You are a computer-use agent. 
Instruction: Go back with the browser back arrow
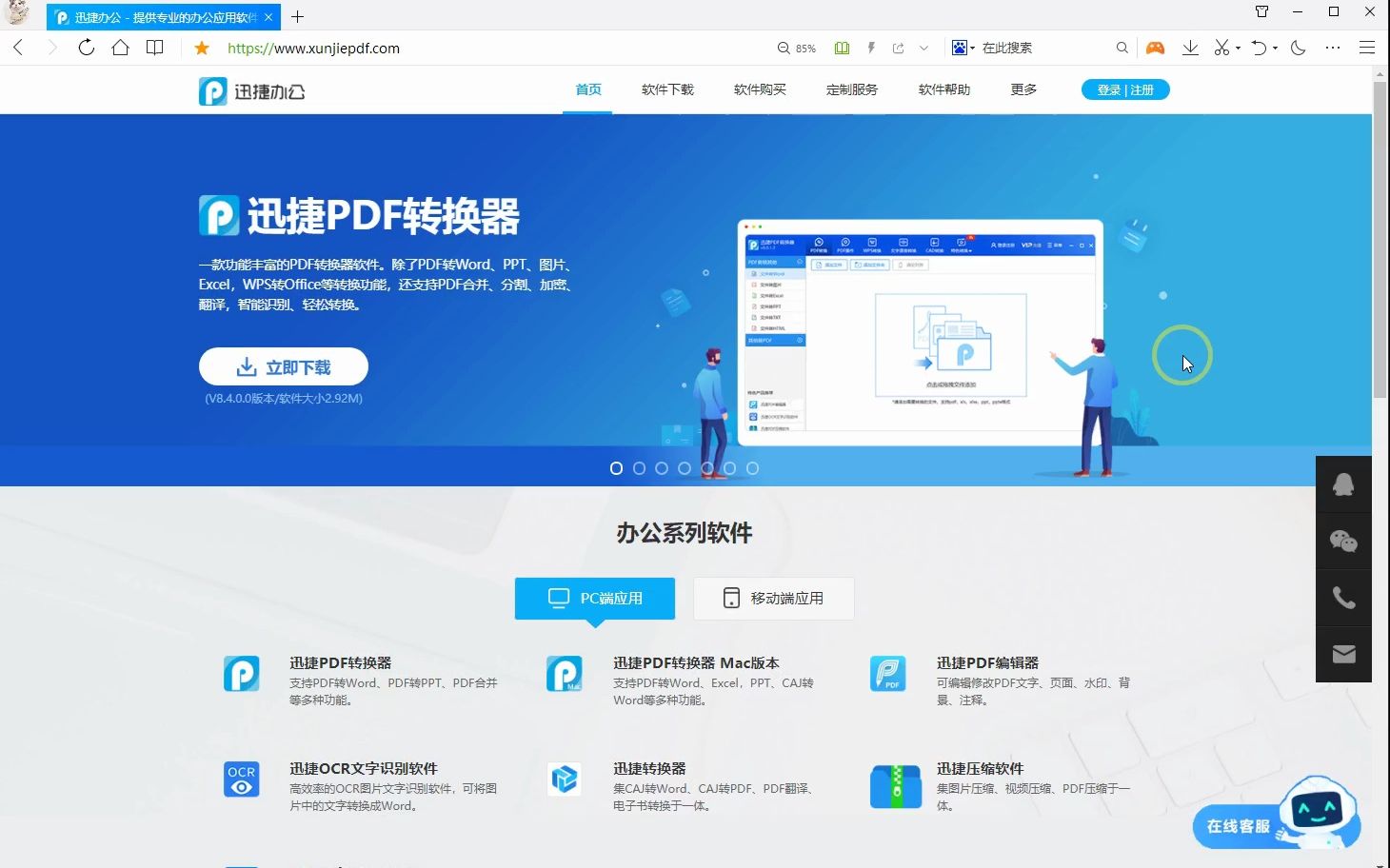(18, 48)
